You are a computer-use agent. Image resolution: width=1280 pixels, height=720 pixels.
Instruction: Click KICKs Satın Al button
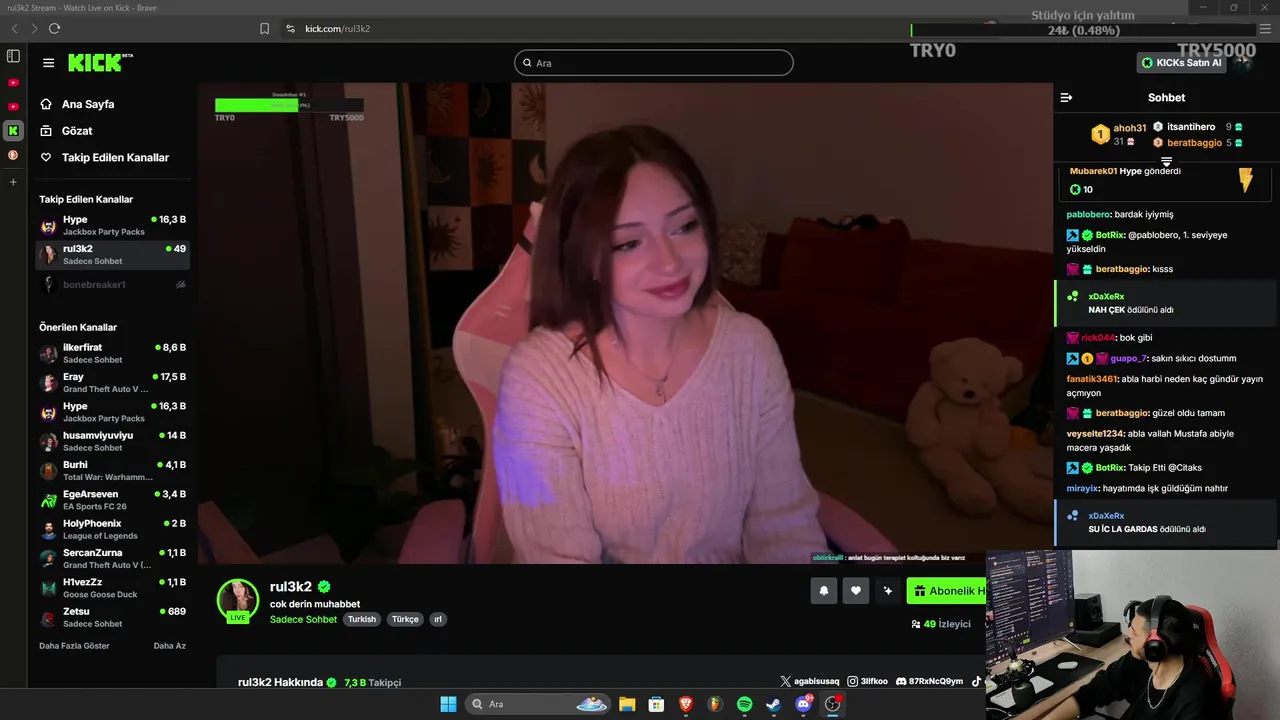click(1181, 63)
